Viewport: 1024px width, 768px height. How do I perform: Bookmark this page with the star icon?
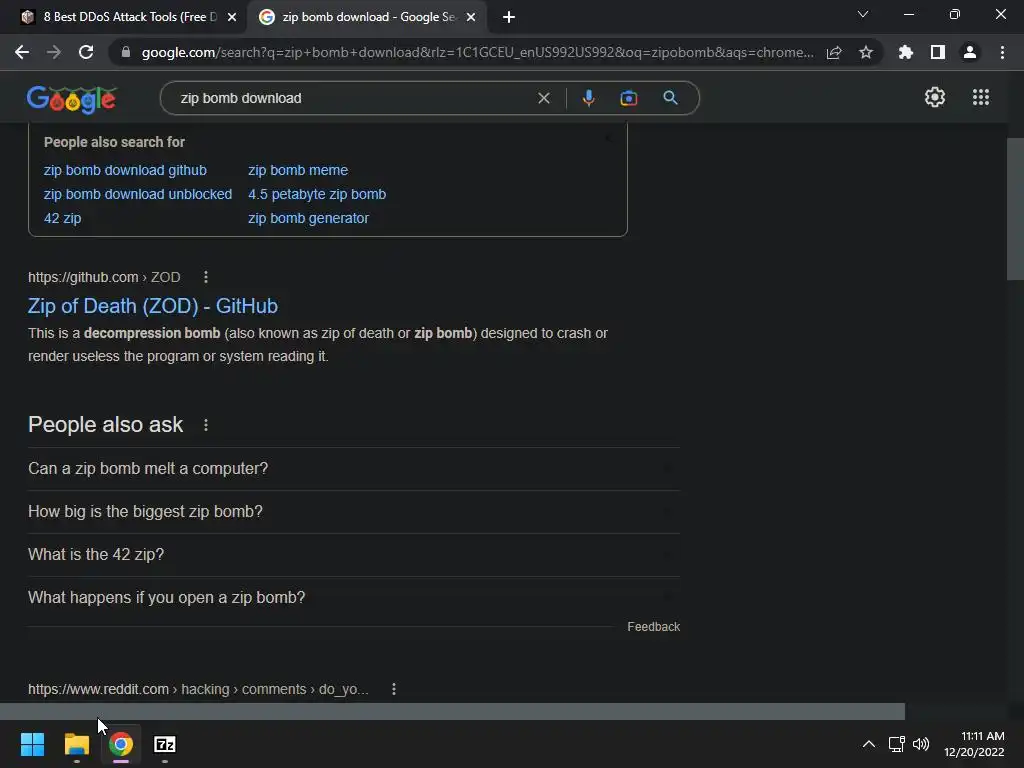point(866,52)
